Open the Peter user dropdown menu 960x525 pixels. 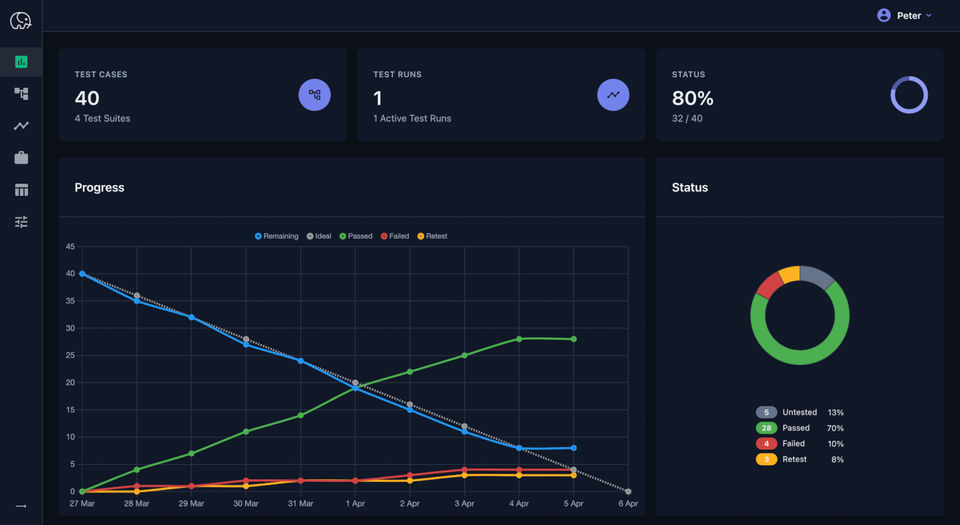(x=904, y=16)
